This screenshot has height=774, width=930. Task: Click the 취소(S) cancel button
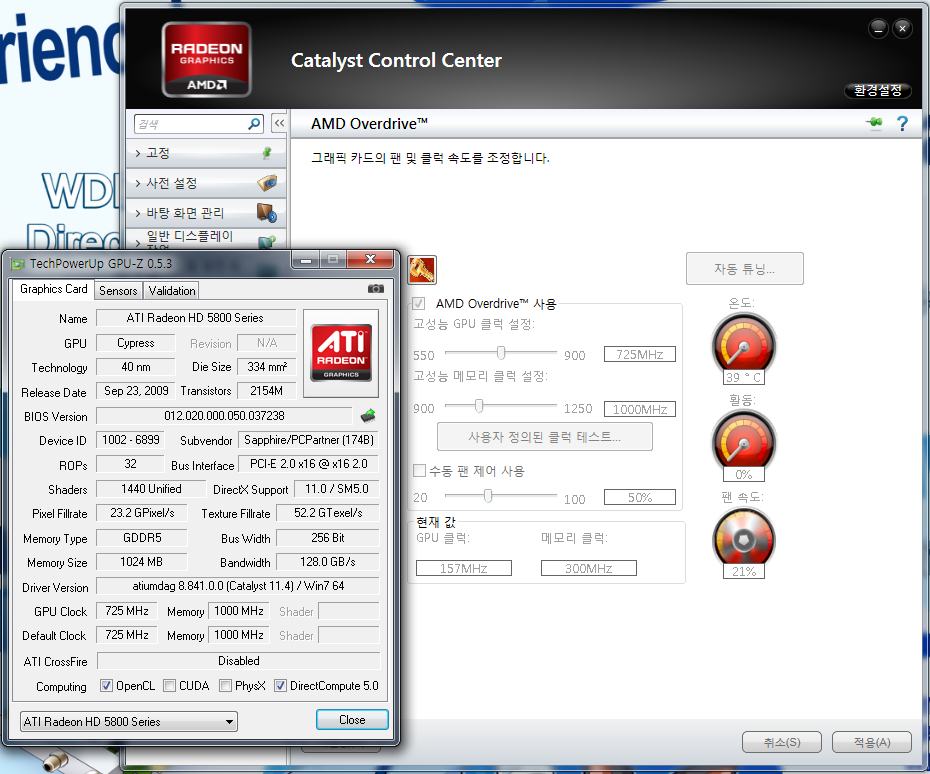782,742
